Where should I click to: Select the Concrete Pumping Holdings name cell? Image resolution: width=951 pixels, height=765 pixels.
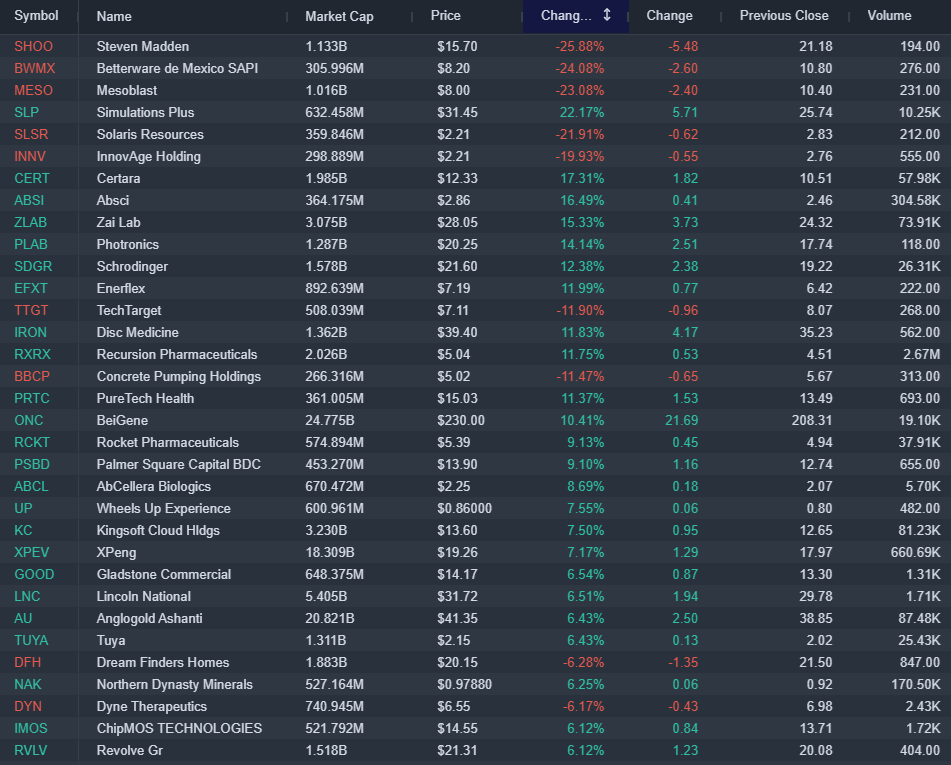(178, 376)
